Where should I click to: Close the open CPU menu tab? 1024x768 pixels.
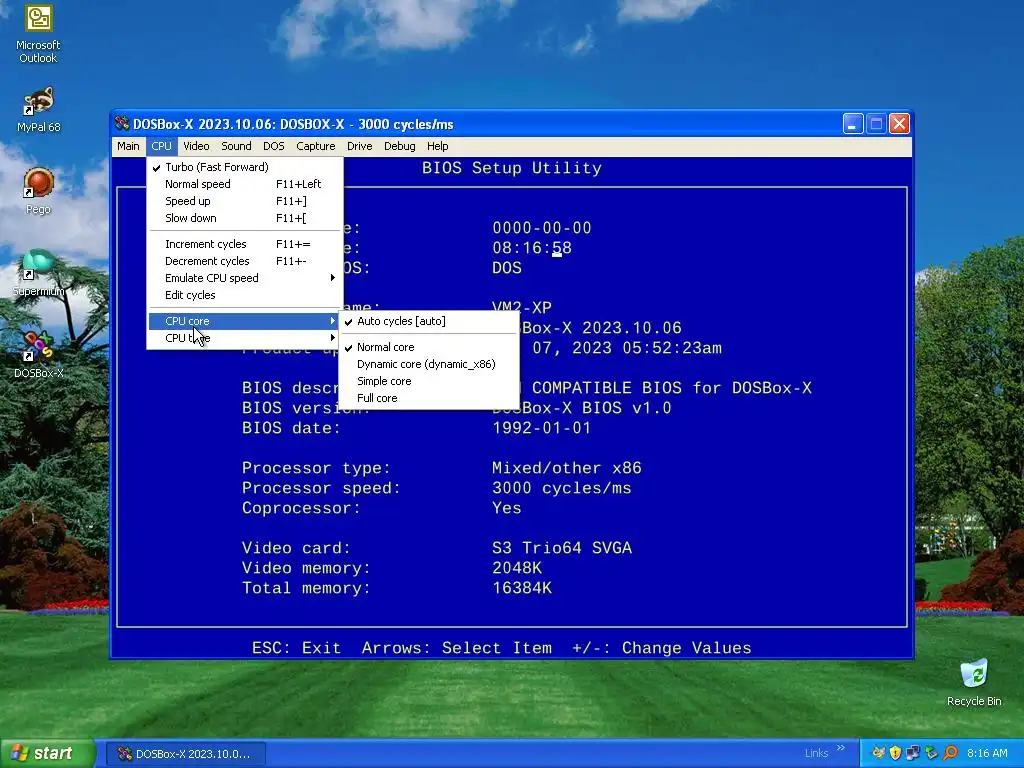point(161,146)
